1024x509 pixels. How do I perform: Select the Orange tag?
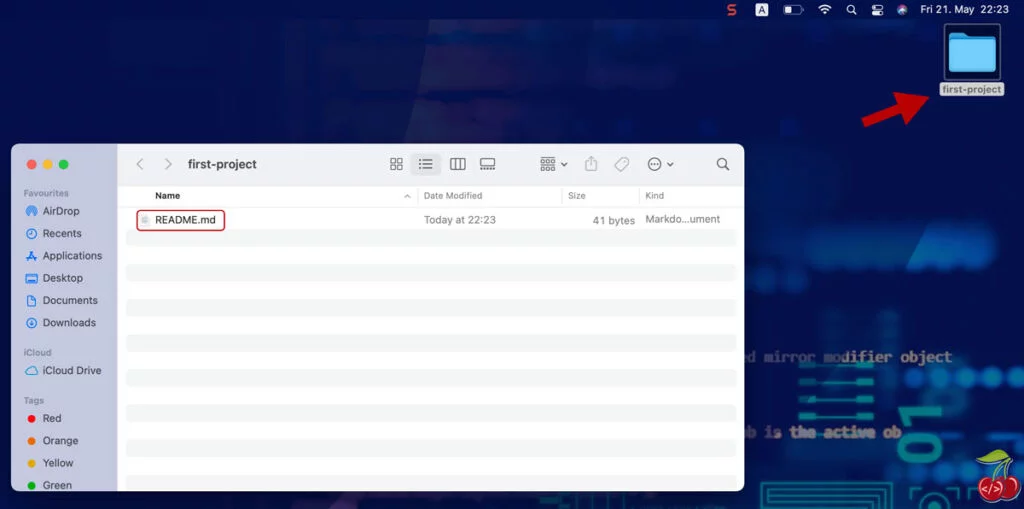[x=53, y=440]
